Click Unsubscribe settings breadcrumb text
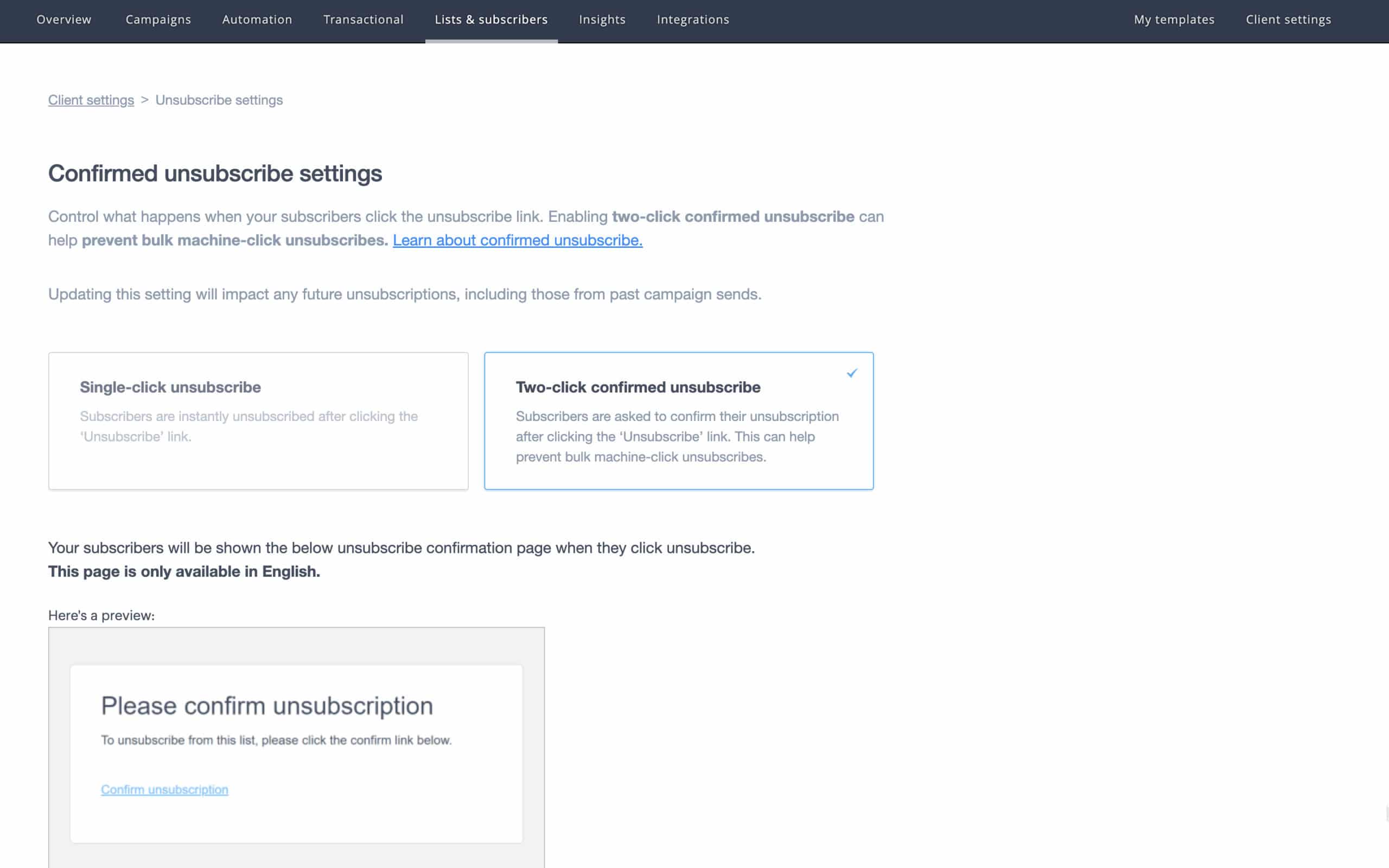 (219, 100)
